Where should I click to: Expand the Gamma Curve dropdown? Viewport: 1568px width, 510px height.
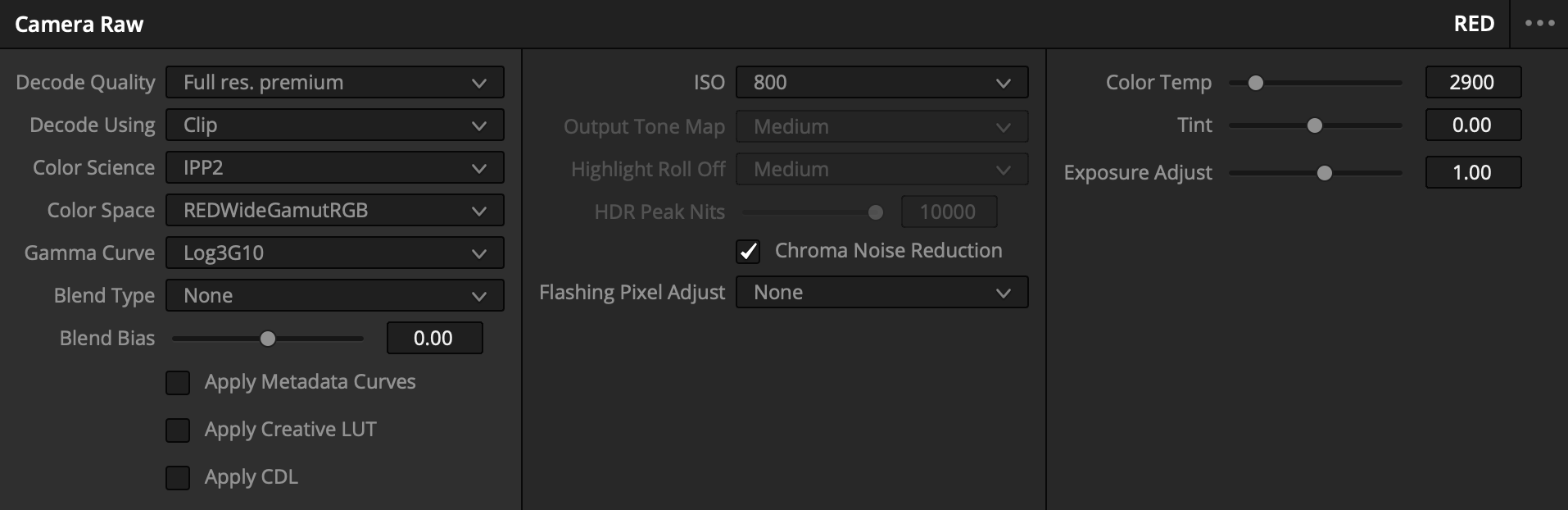click(334, 253)
